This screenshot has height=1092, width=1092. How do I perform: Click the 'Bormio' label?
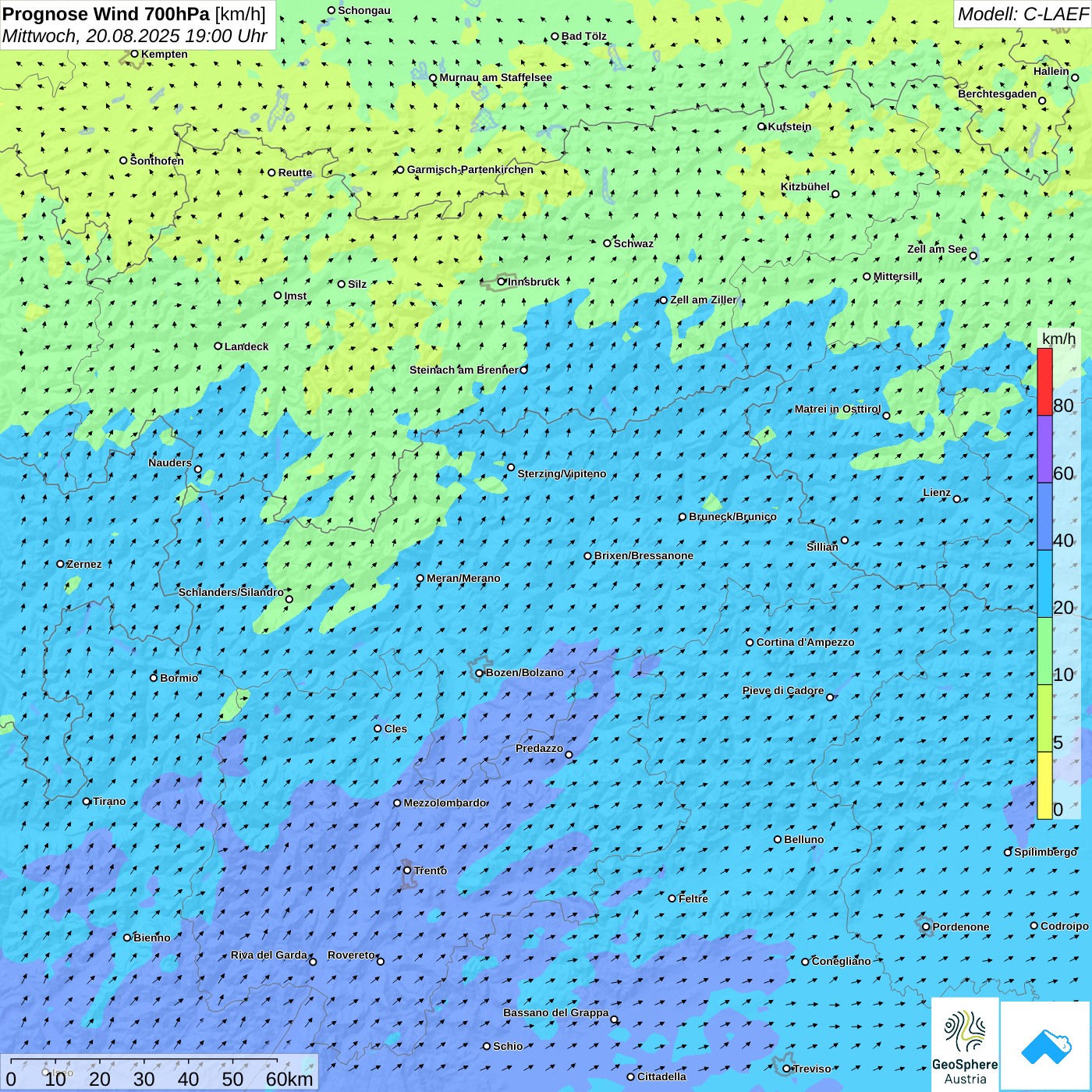click(x=179, y=678)
